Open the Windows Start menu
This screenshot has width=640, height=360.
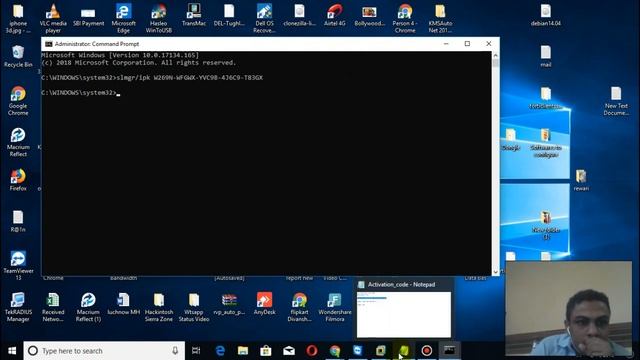coord(12,351)
